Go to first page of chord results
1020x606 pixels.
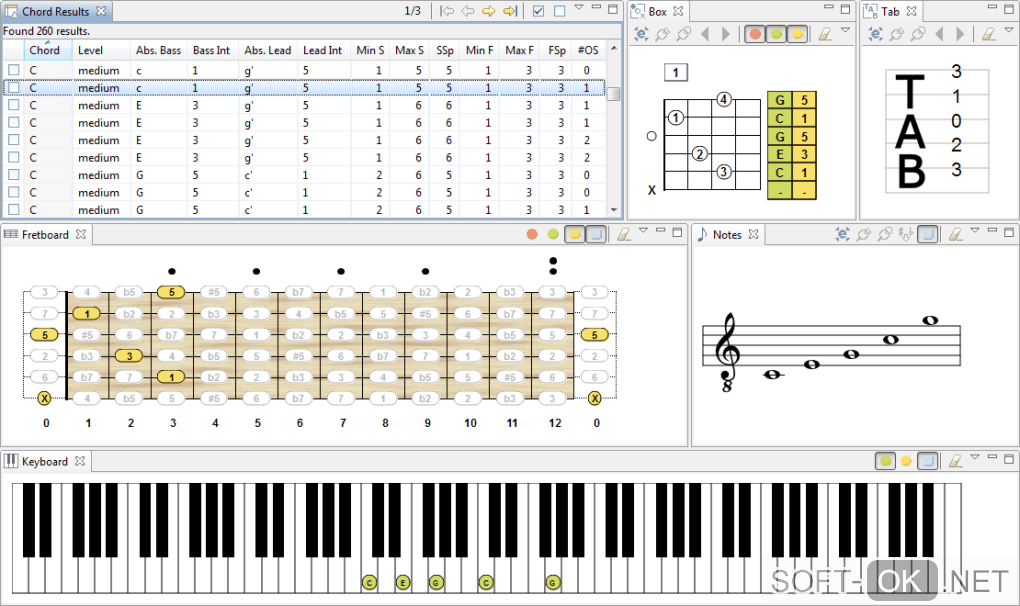[447, 11]
